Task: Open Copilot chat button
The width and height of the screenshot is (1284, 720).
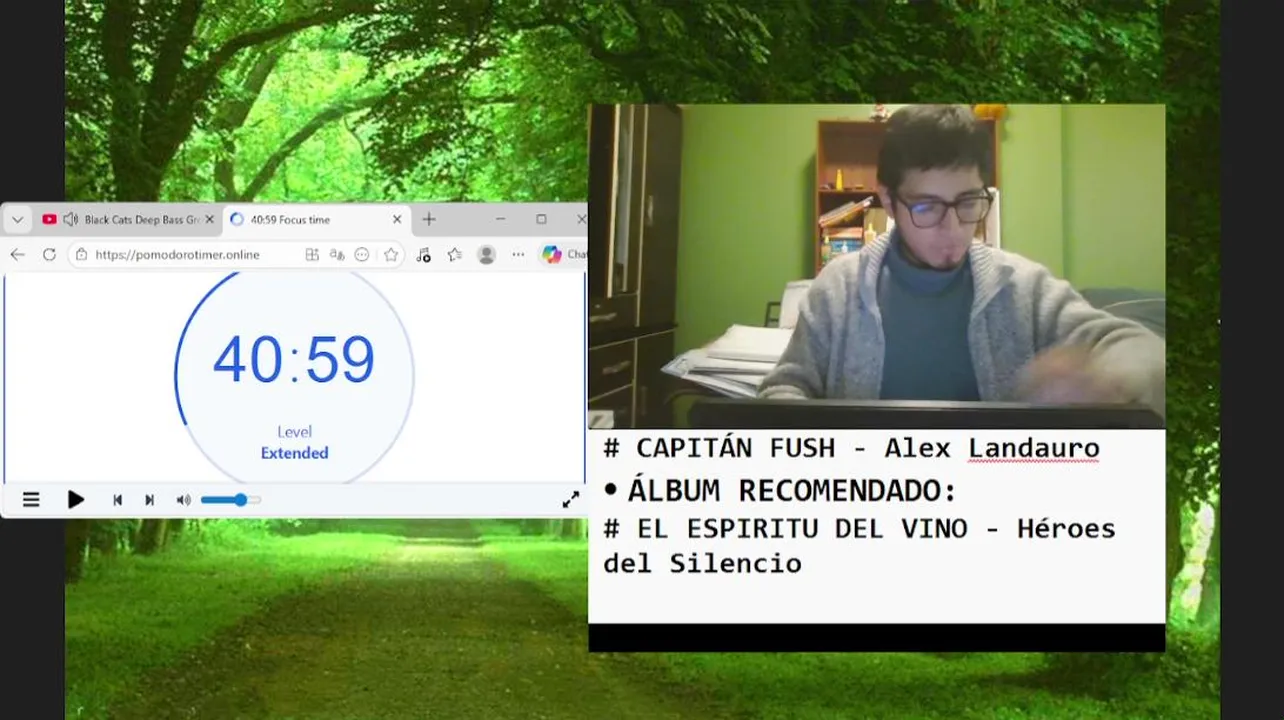Action: (x=563, y=255)
